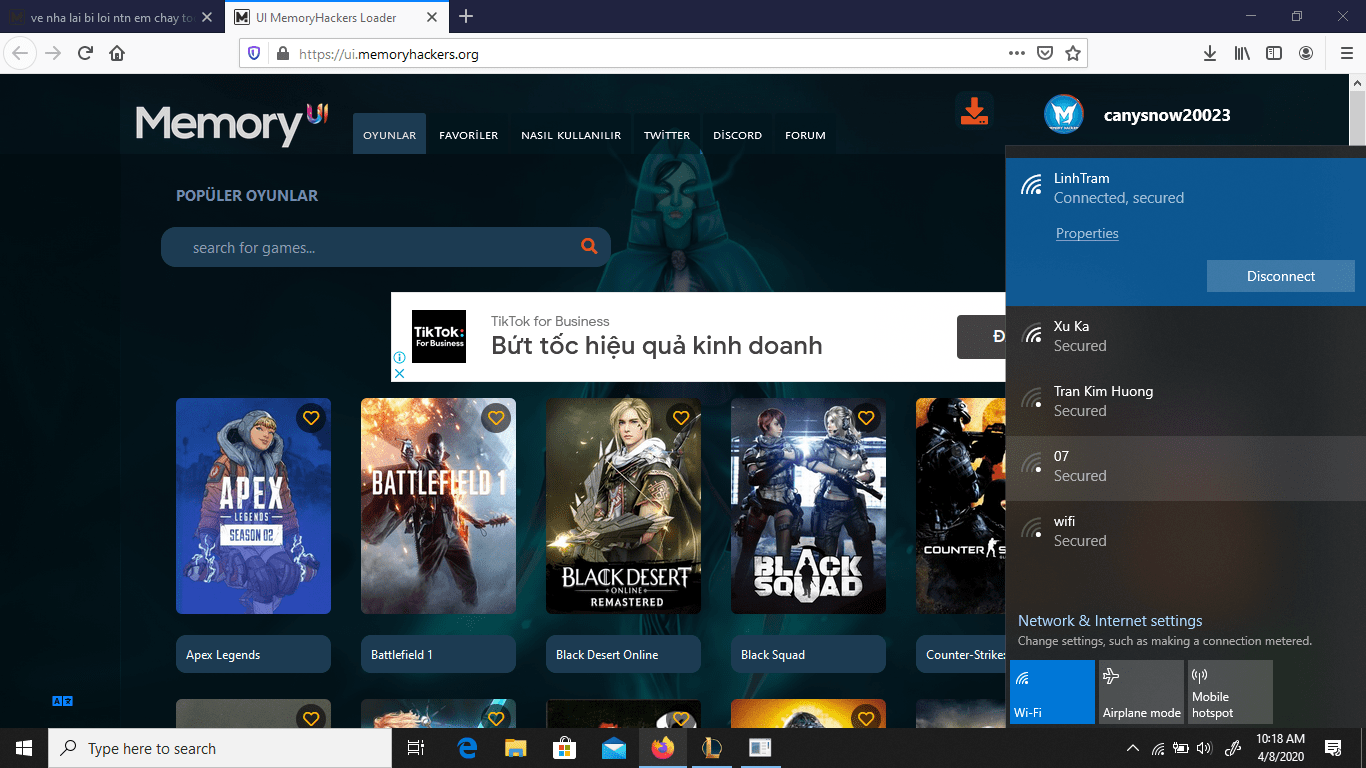Toggle the Mobile hotspot tile
The height and width of the screenshot is (768, 1366).
(x=1230, y=692)
